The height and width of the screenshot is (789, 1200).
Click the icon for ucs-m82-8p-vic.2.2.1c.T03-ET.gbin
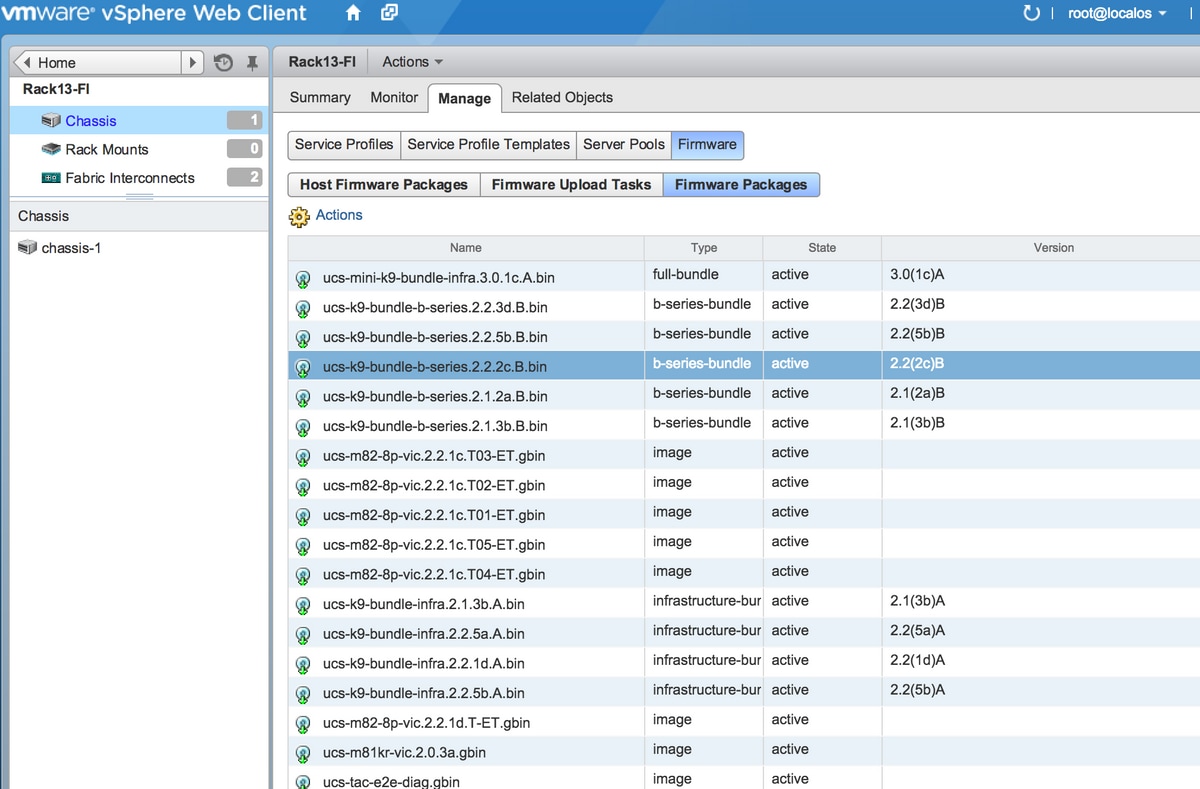click(303, 457)
